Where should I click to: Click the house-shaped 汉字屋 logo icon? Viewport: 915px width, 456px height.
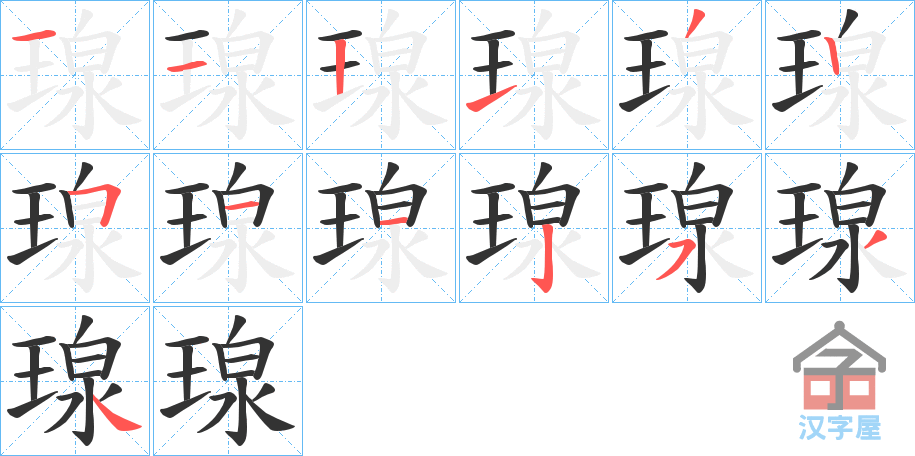pyautogui.click(x=839, y=366)
